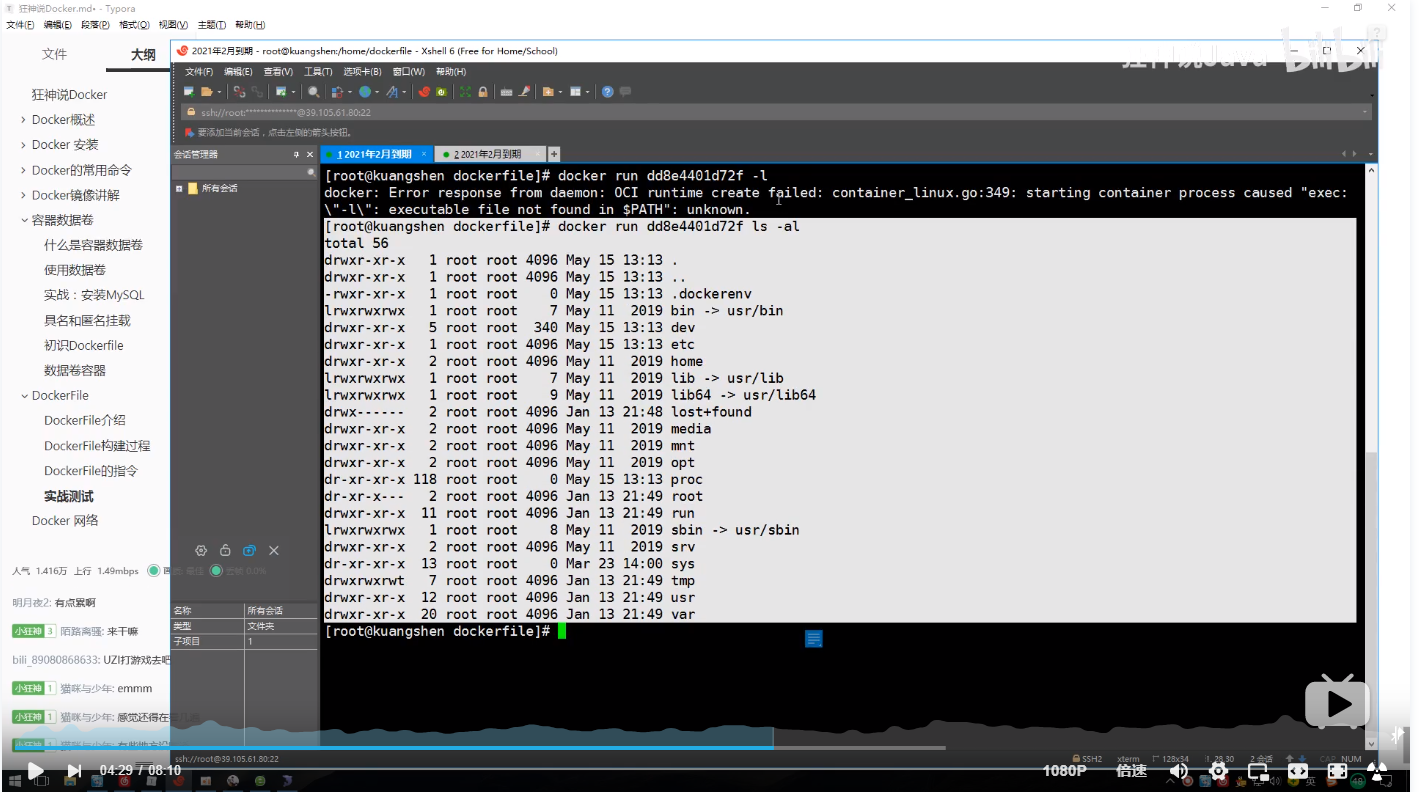Close the floating overlay with its X icon

pyautogui.click(x=274, y=550)
